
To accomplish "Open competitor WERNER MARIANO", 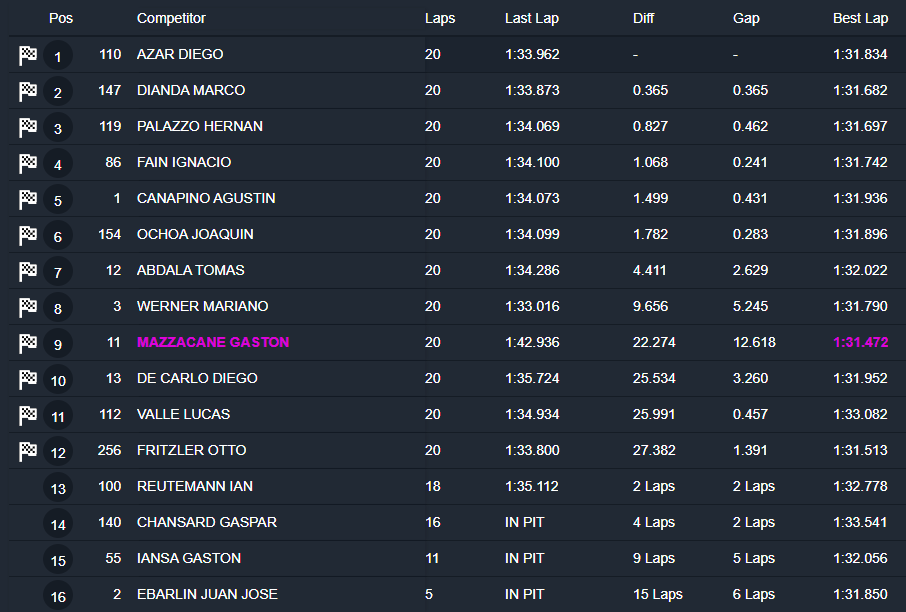I will pyautogui.click(x=202, y=306).
